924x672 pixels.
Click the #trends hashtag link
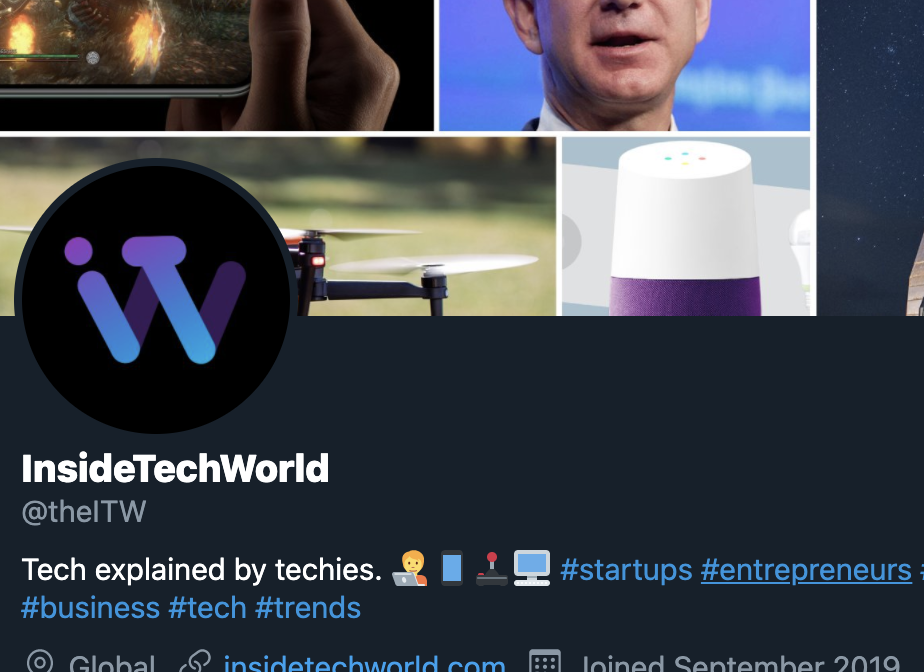(x=308, y=608)
